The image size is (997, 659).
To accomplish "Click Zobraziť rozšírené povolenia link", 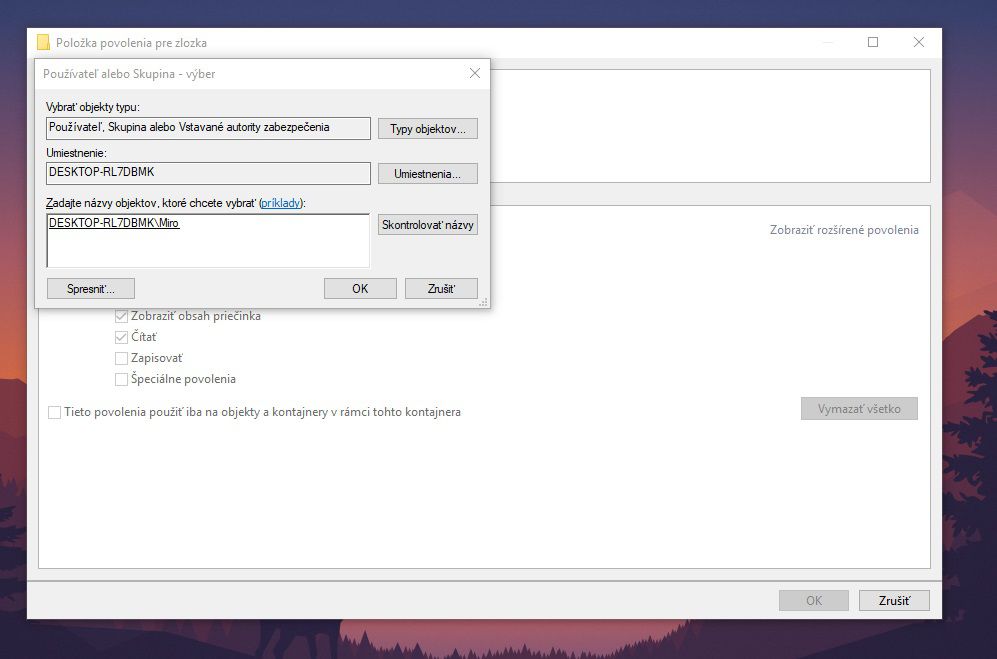I will (844, 230).
